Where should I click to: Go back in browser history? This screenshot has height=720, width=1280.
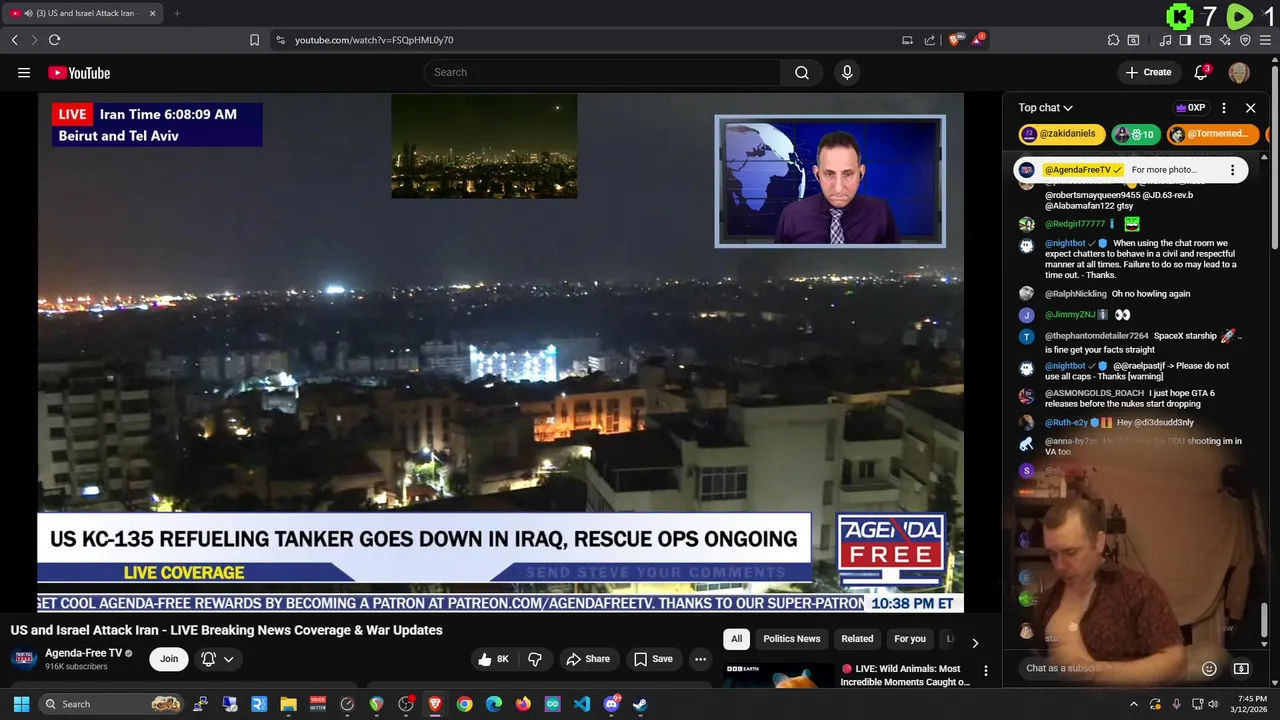14,40
